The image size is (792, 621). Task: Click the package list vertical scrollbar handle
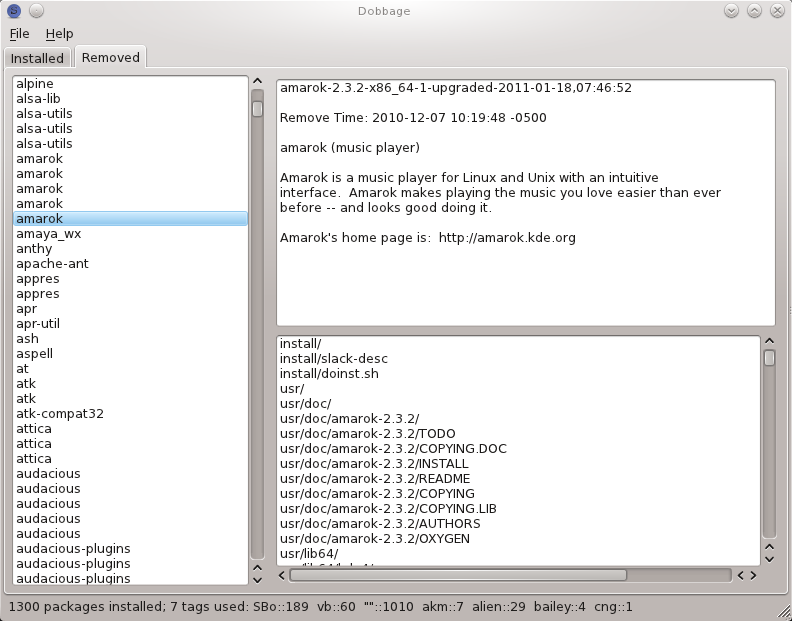click(257, 109)
